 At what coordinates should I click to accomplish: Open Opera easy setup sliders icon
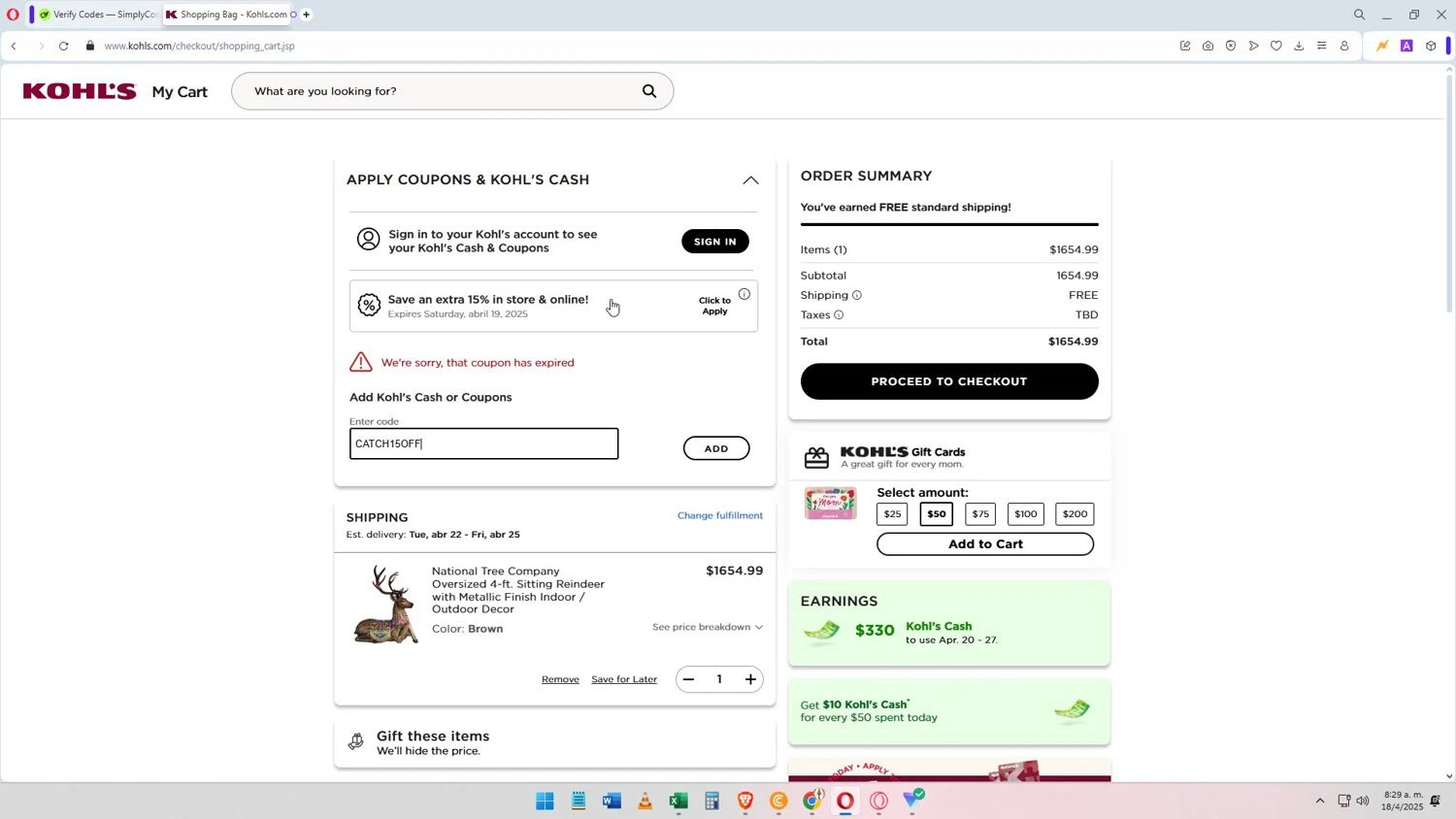[1321, 46]
